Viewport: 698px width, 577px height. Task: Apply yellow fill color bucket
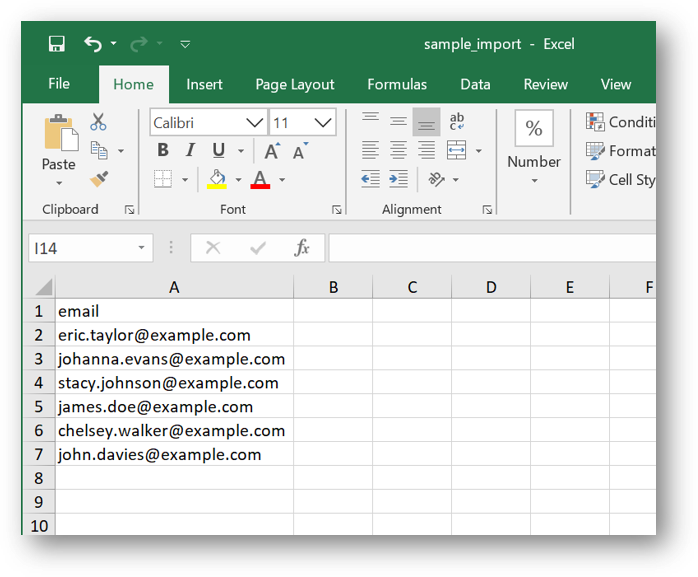pyautogui.click(x=217, y=179)
